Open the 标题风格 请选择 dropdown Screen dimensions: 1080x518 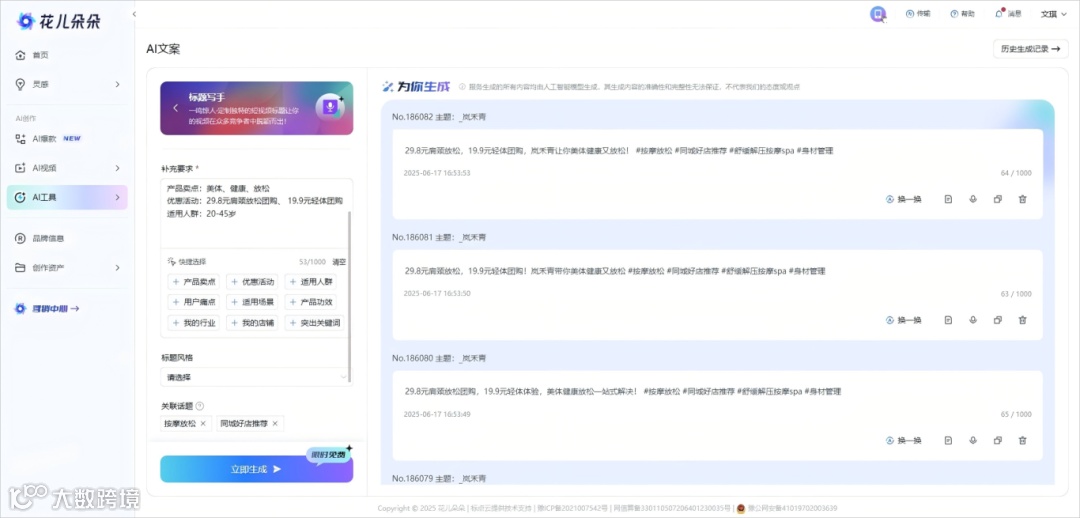(x=256, y=377)
